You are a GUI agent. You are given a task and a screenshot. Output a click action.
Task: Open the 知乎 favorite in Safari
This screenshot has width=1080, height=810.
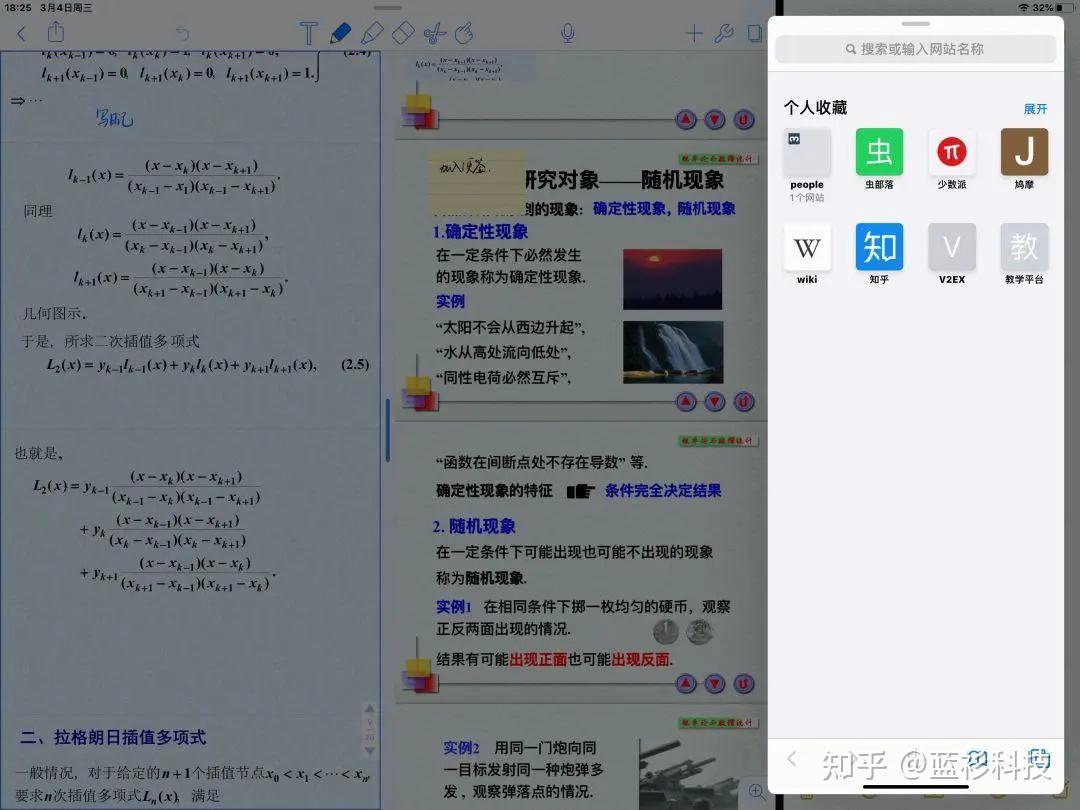[x=879, y=247]
